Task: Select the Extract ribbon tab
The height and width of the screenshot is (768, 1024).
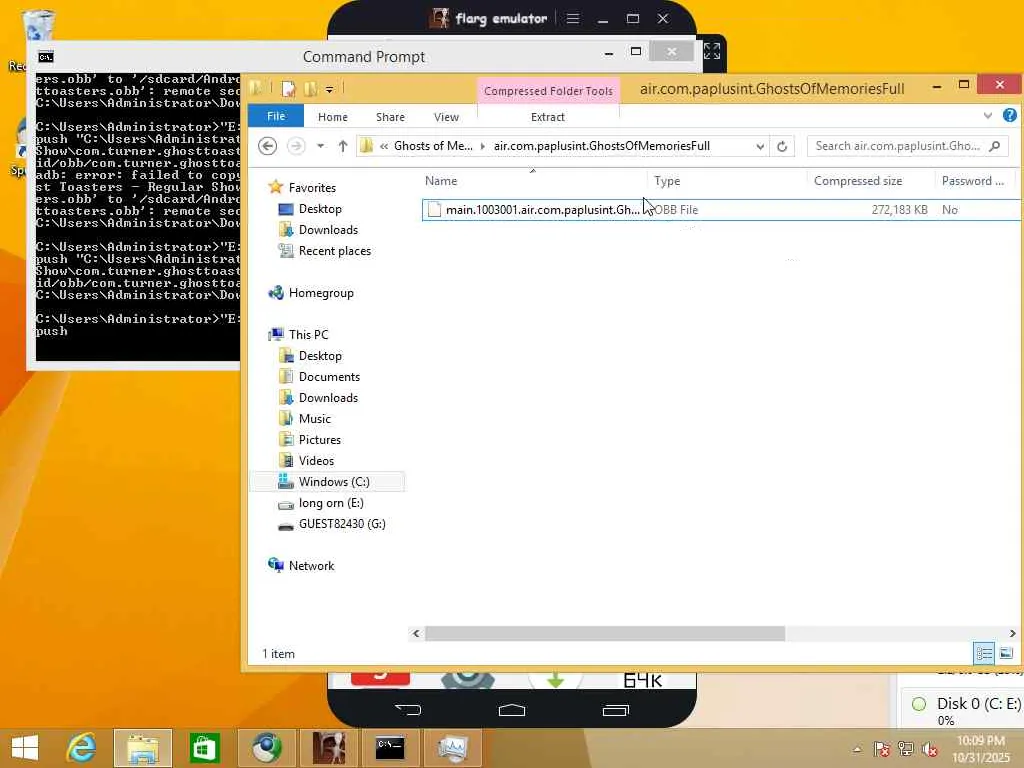Action: pyautogui.click(x=547, y=117)
